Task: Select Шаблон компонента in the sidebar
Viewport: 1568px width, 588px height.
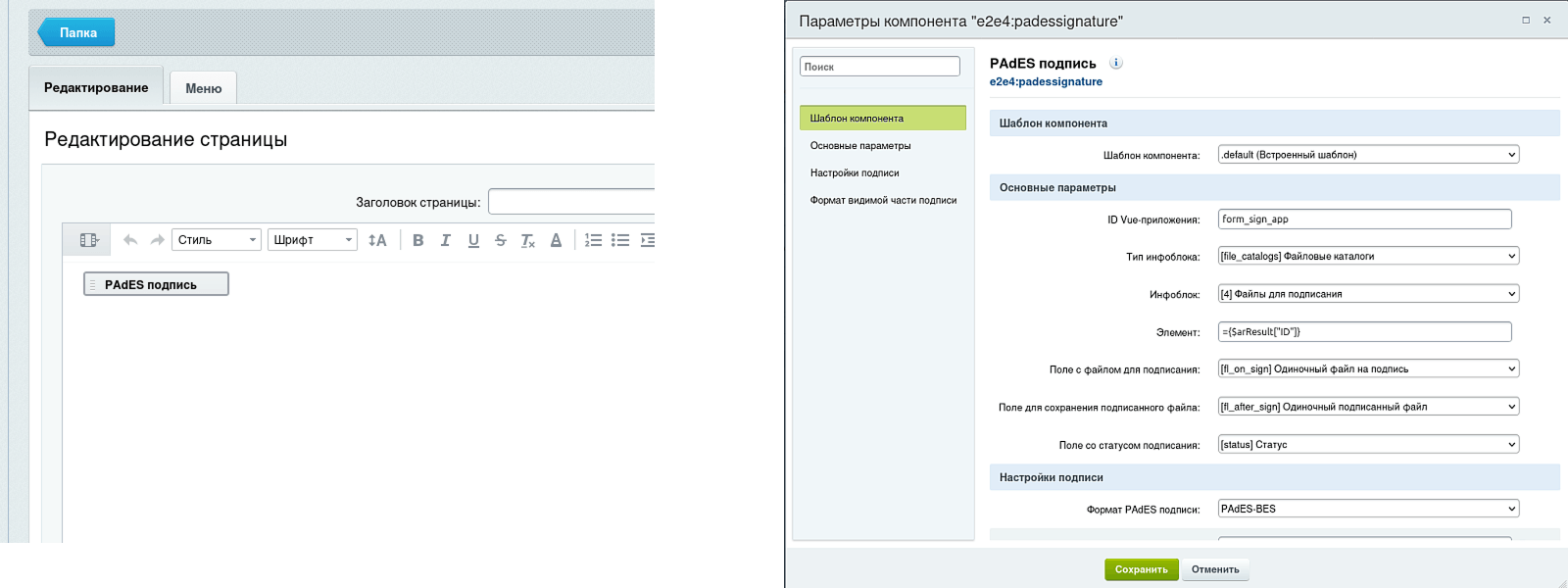Action: [883, 118]
